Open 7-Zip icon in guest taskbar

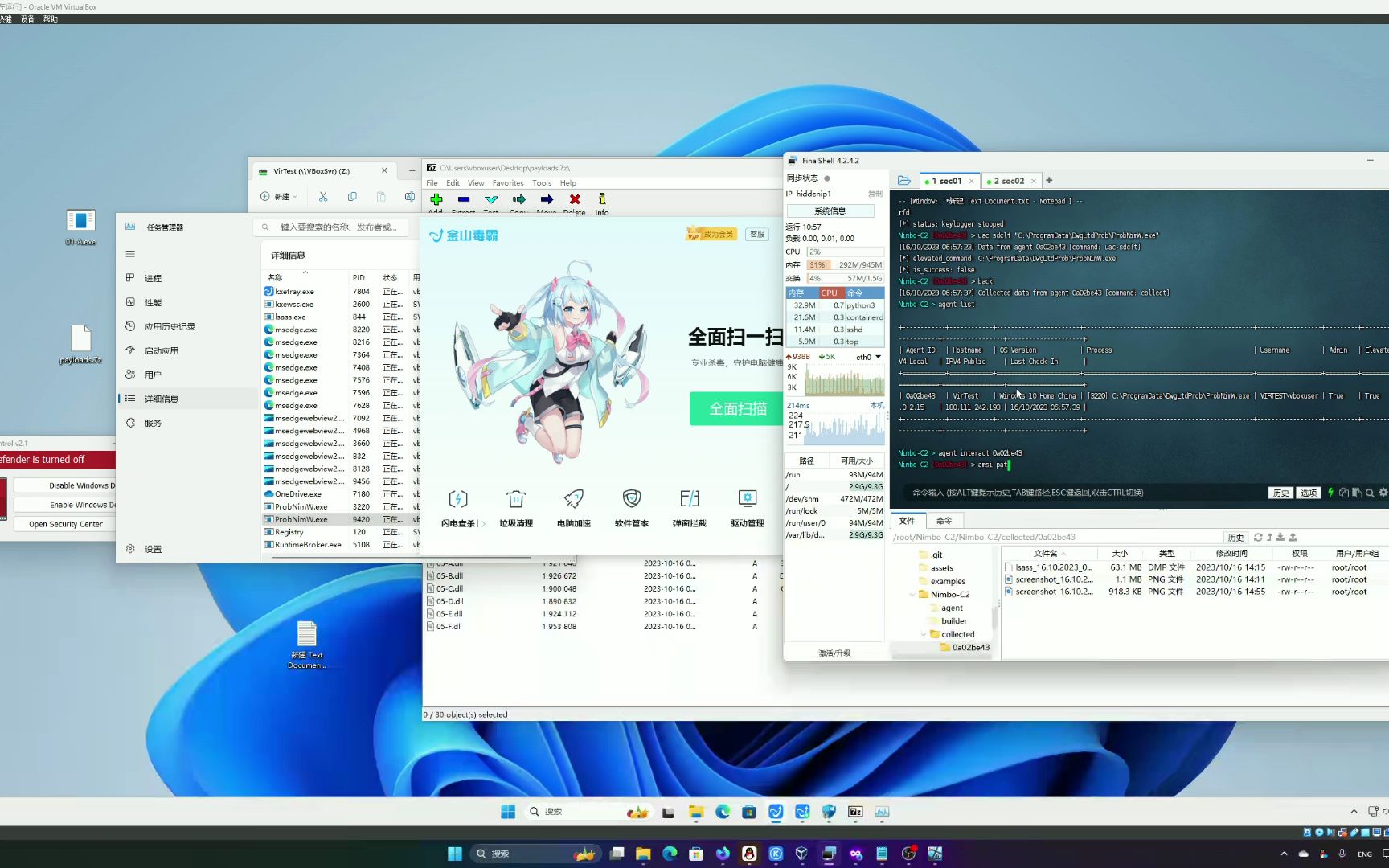coord(855,812)
